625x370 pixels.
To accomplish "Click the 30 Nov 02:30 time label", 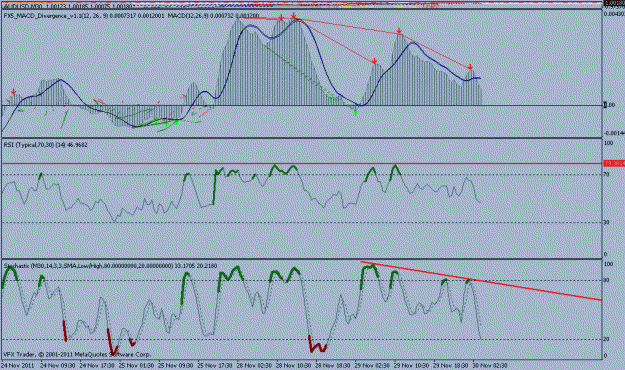I will click(x=490, y=365).
